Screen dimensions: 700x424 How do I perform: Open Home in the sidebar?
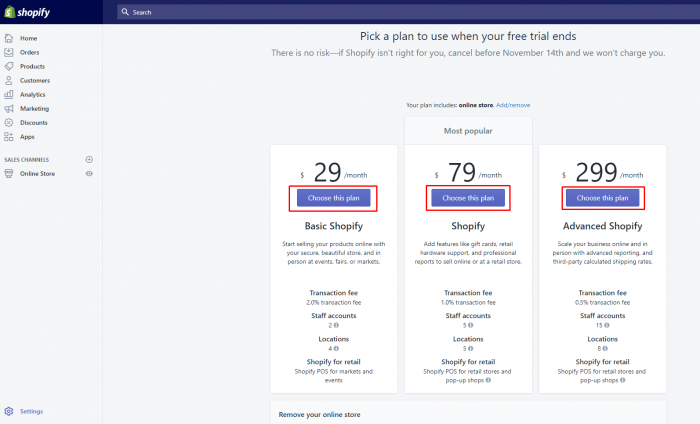coord(29,38)
